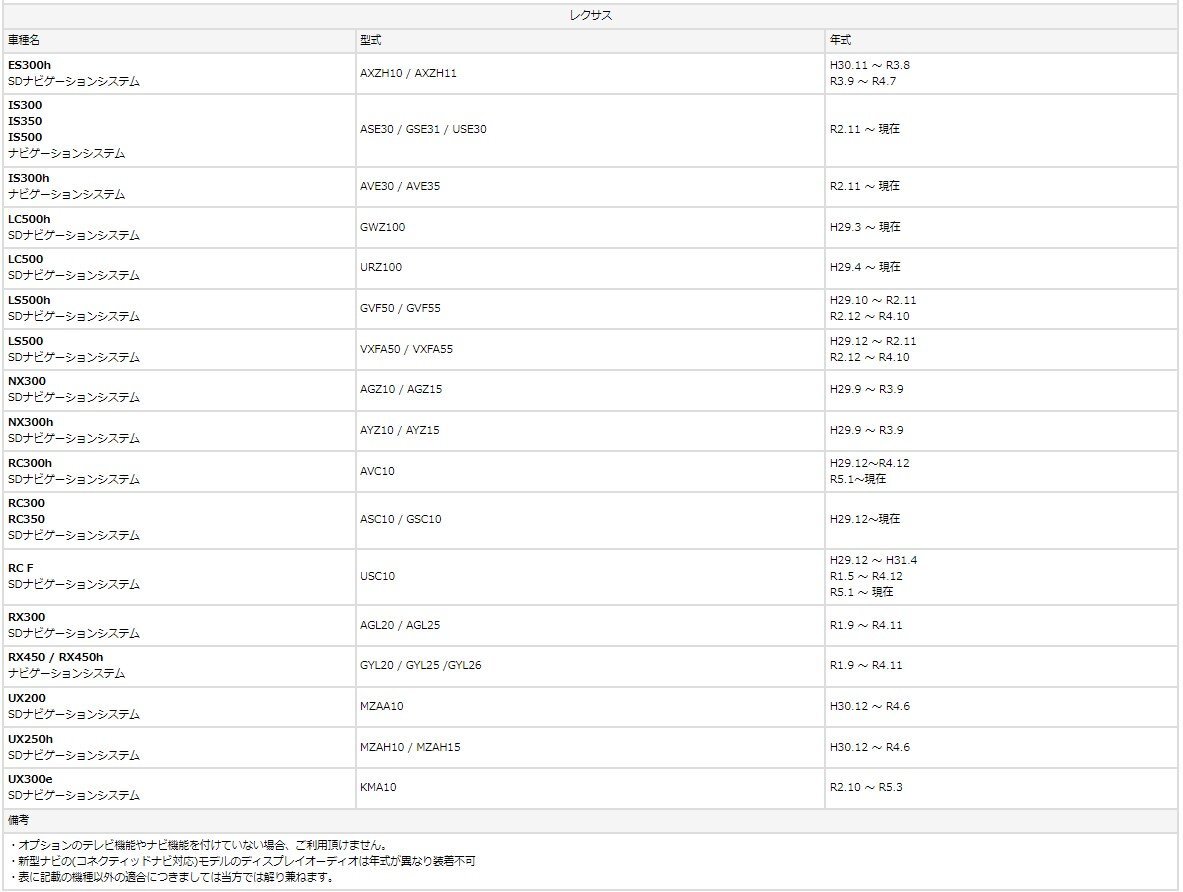Click the note starting 表に記載の機種以外
Viewport: 1183px width, 892px height.
coord(172,877)
